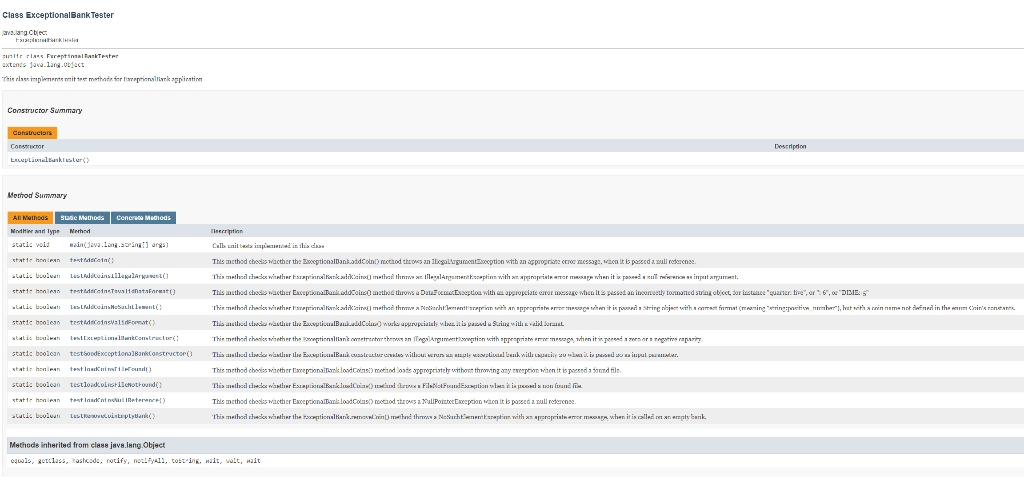Click the inherited equals method
1024x480 pixels.
pos(20,461)
